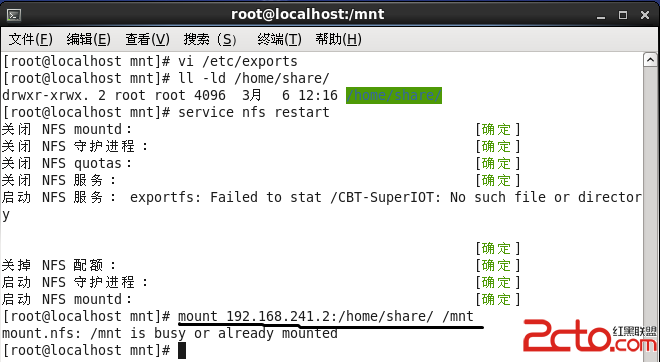The width and height of the screenshot is (660, 362).
Task: Click the highlighted /home/share/ directory text
Action: (394, 95)
